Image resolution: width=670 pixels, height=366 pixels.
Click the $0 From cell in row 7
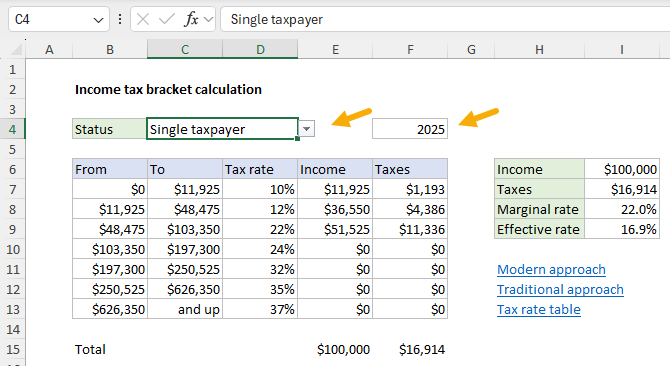[110, 189]
